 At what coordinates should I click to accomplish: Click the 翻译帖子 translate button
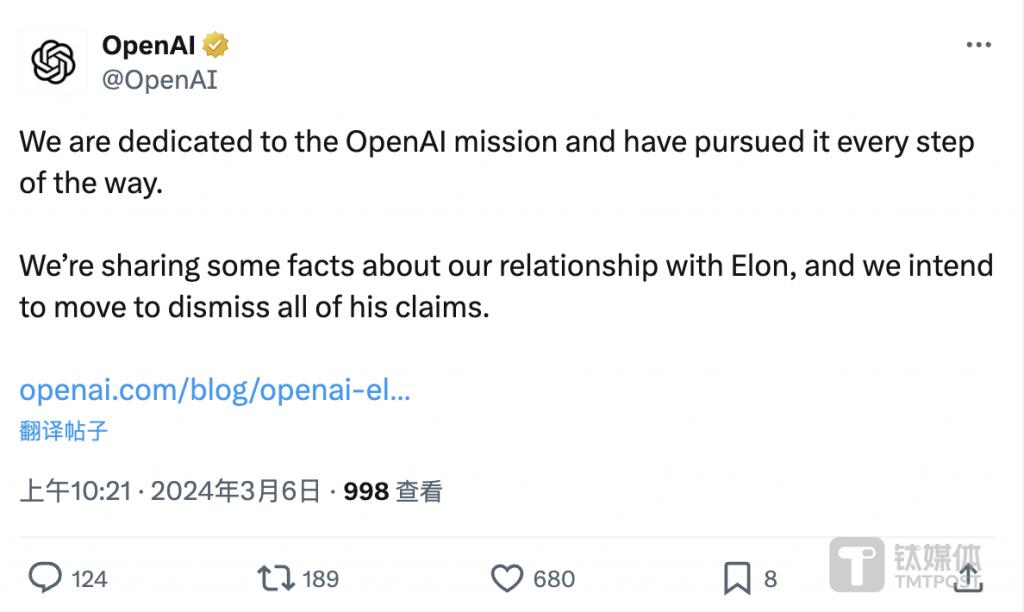(x=64, y=431)
